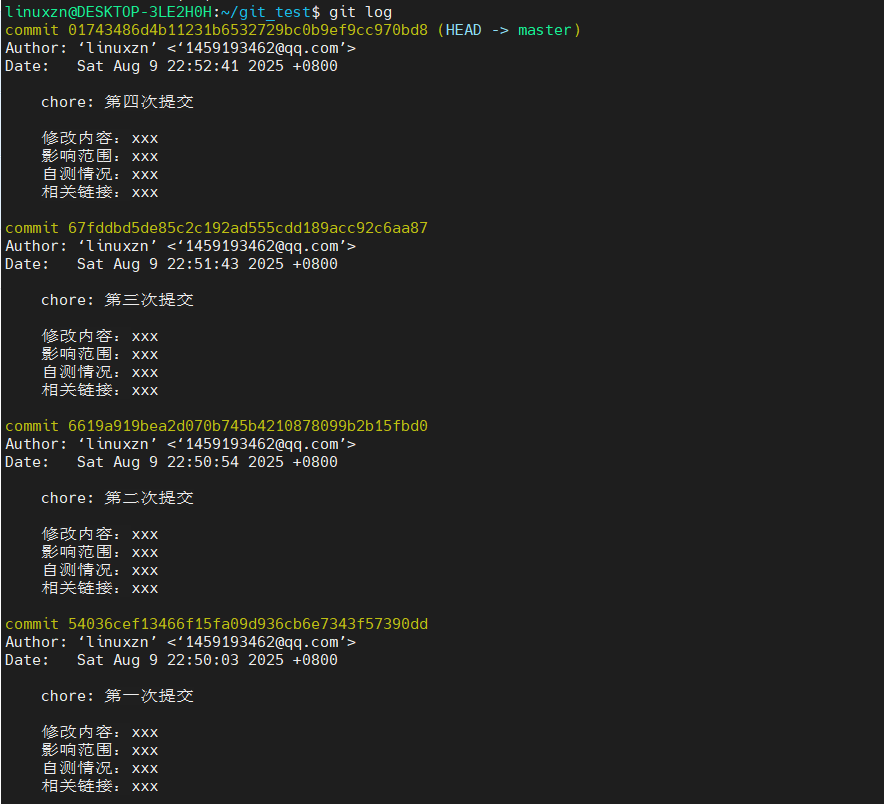884x804 pixels.
Task: Click the 'chore: 第四次提交' commit message
Action: pos(117,102)
